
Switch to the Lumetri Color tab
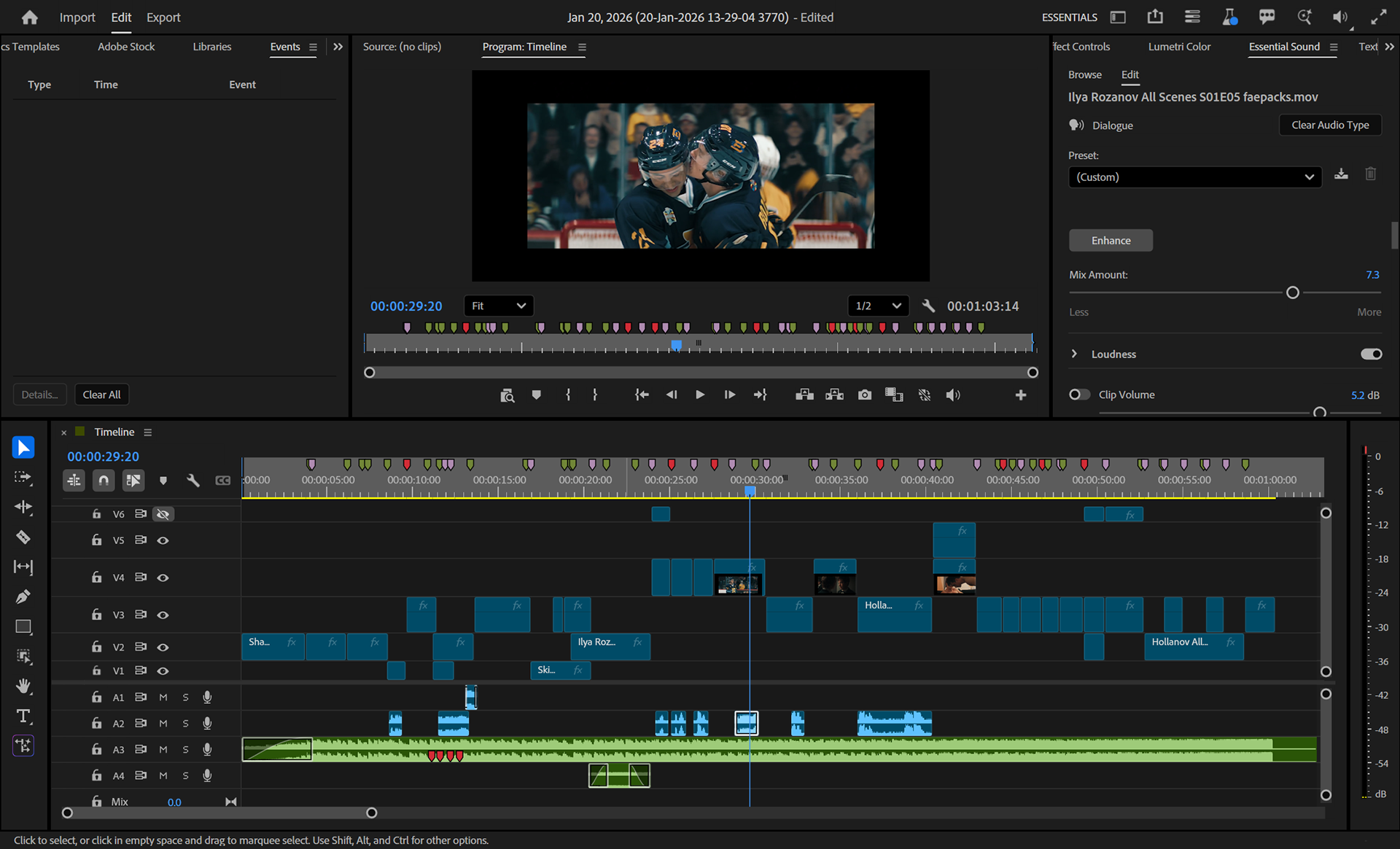[x=1179, y=47]
